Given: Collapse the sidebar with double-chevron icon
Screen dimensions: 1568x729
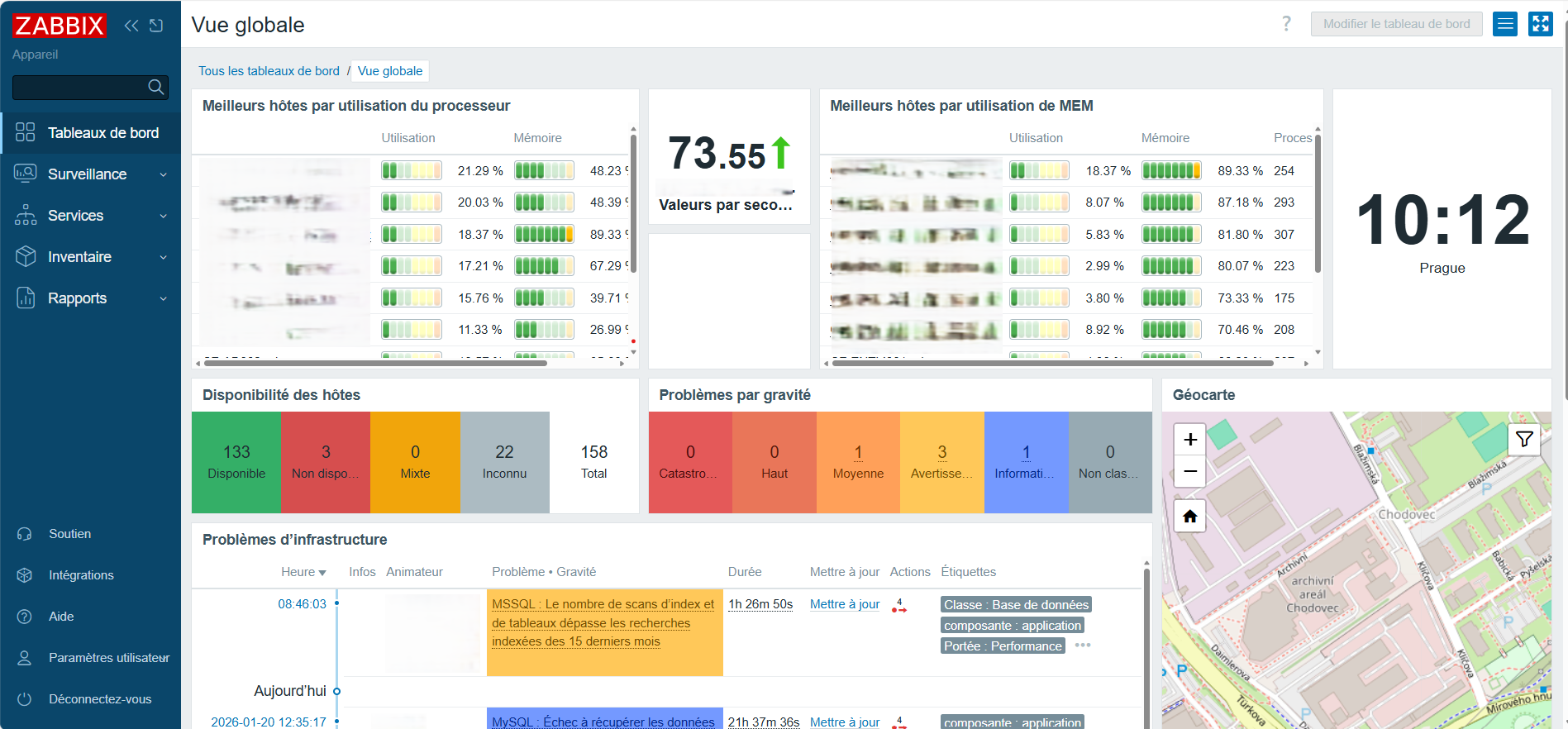Looking at the screenshot, I should (131, 26).
